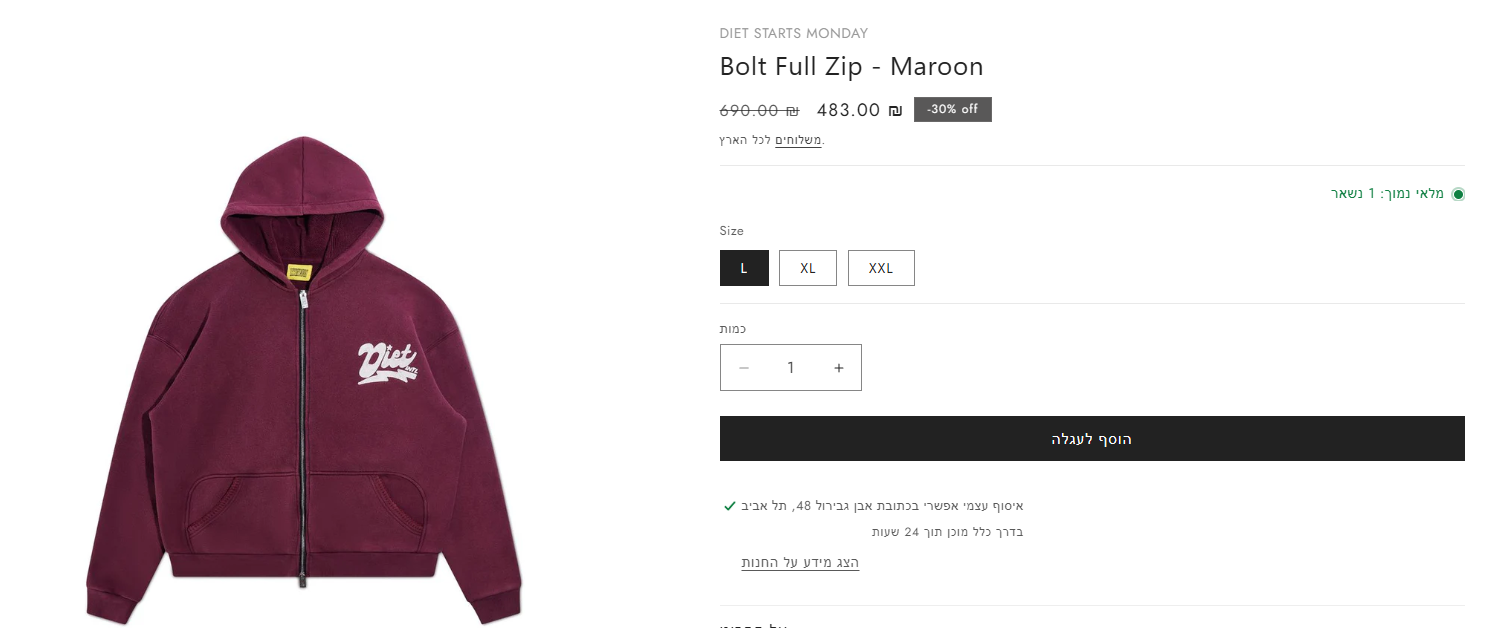Click the DIET STARTS MONDAY brand name
The image size is (1508, 628).
794,34
